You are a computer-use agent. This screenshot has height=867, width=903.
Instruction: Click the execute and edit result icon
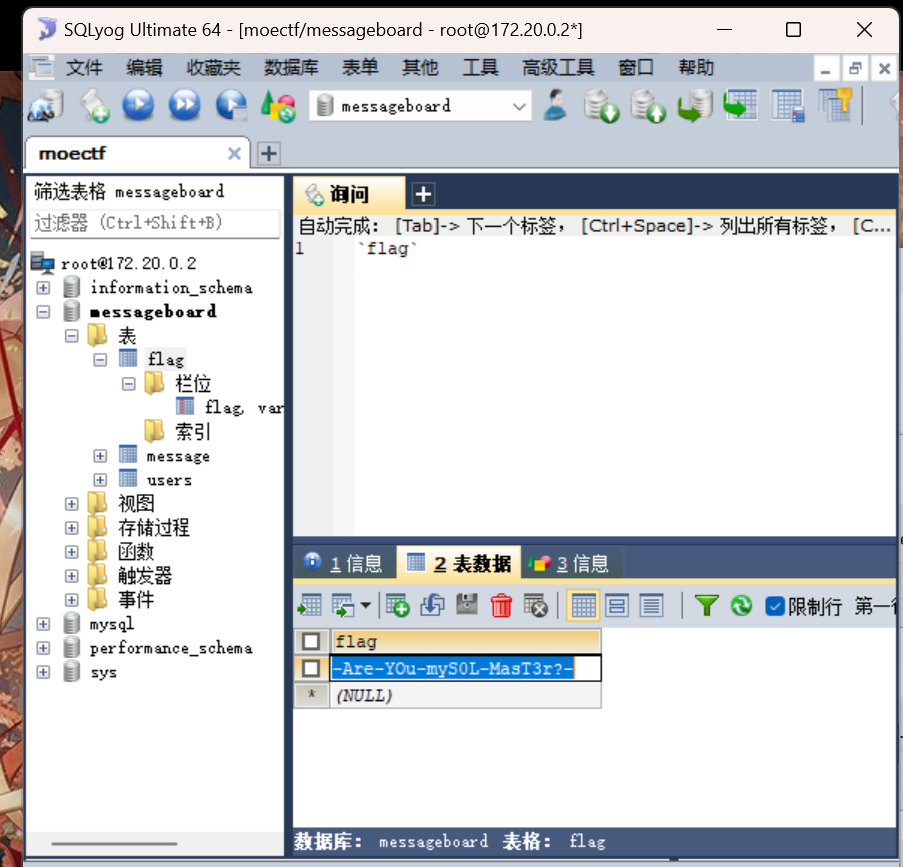(x=232, y=105)
